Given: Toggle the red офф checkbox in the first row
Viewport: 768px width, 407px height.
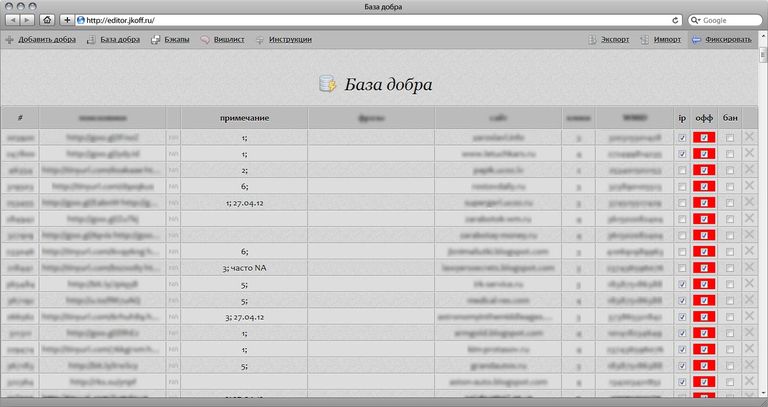Looking at the screenshot, I should point(704,138).
